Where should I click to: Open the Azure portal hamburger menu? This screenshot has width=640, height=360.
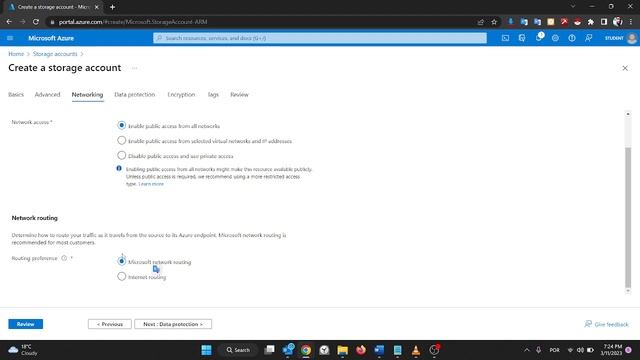click(10, 38)
